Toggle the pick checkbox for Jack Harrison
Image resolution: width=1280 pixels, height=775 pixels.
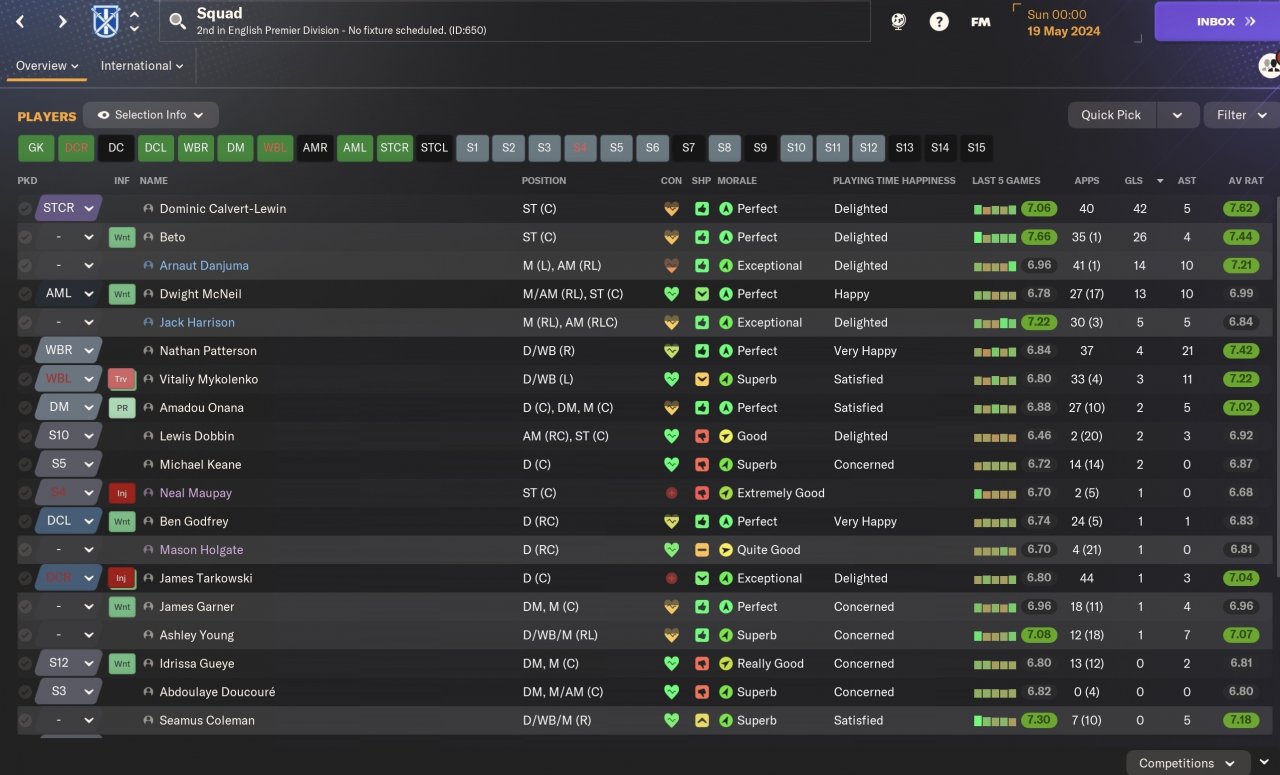(25, 322)
